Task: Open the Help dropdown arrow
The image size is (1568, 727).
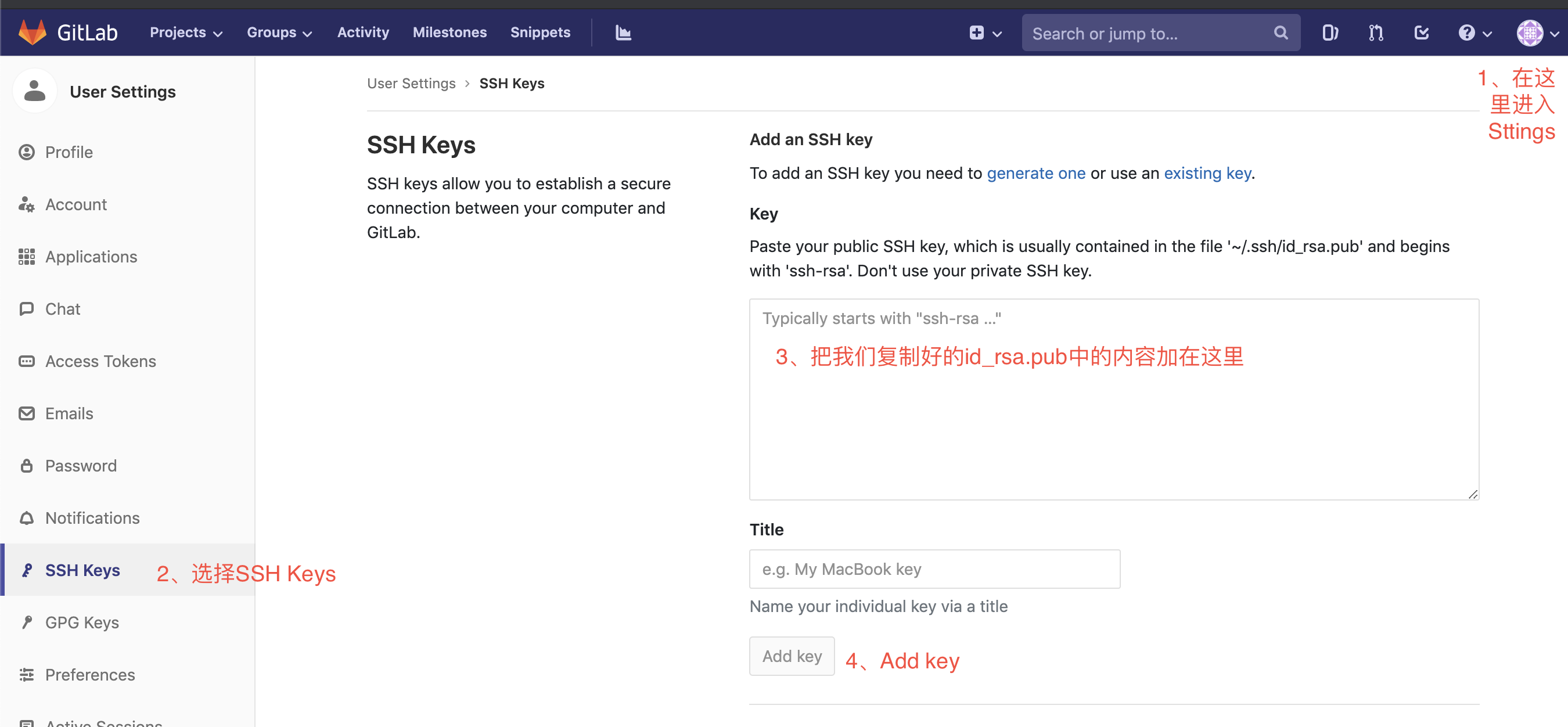Action: 1487,34
